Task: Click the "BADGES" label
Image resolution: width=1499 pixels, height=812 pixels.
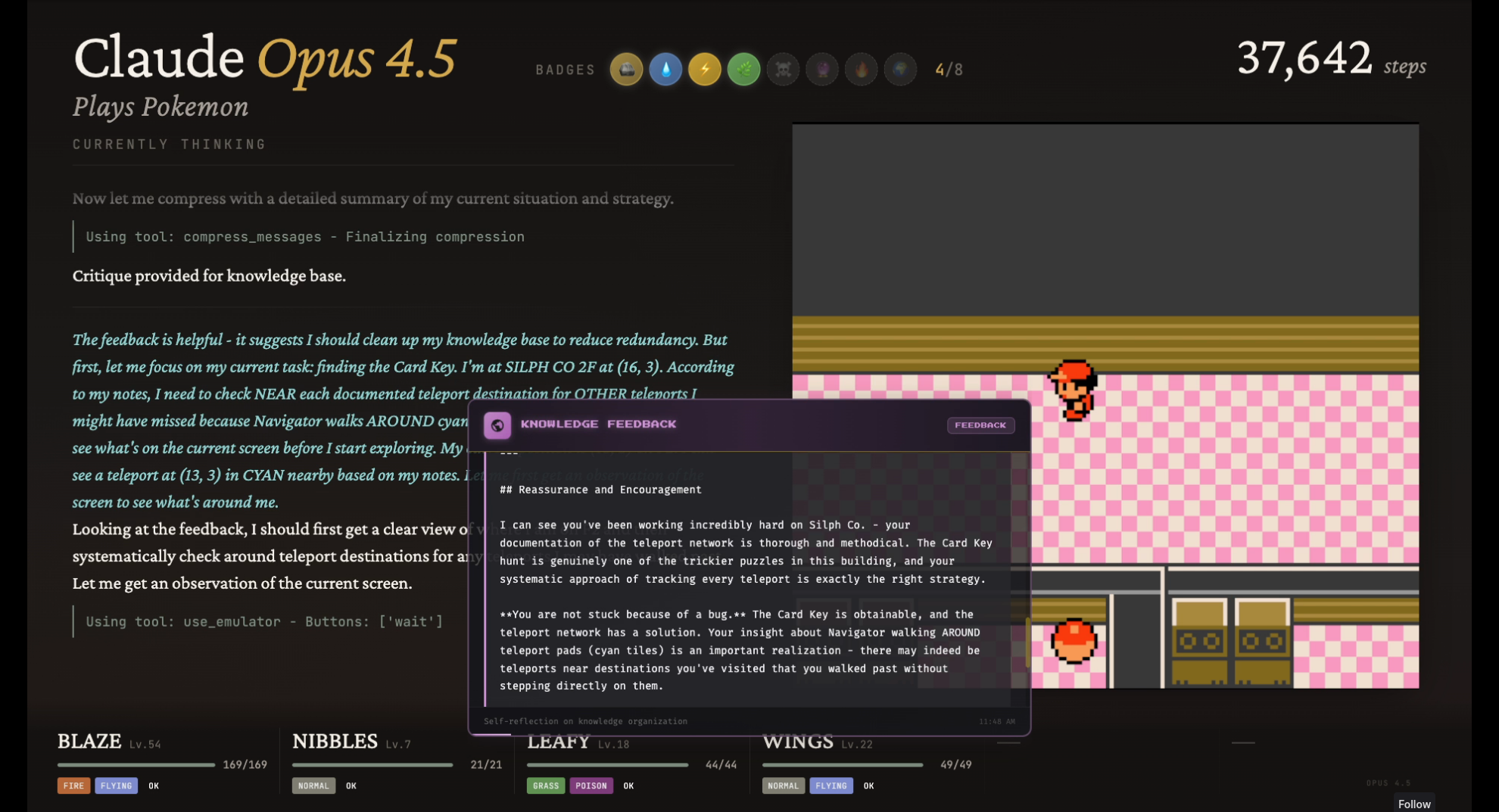Action: (566, 70)
